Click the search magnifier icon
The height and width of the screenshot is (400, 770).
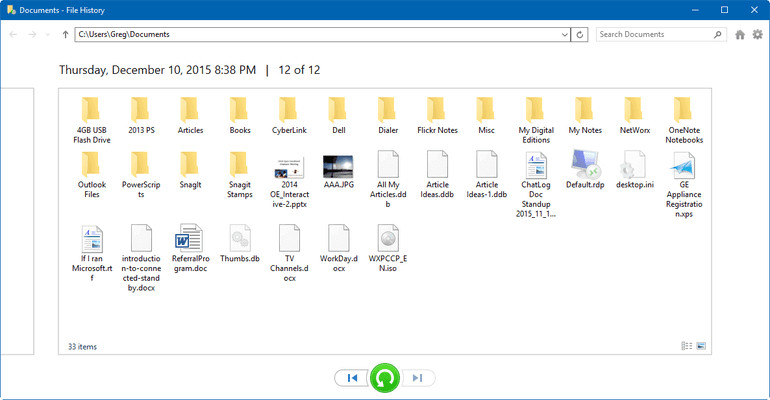pos(717,34)
